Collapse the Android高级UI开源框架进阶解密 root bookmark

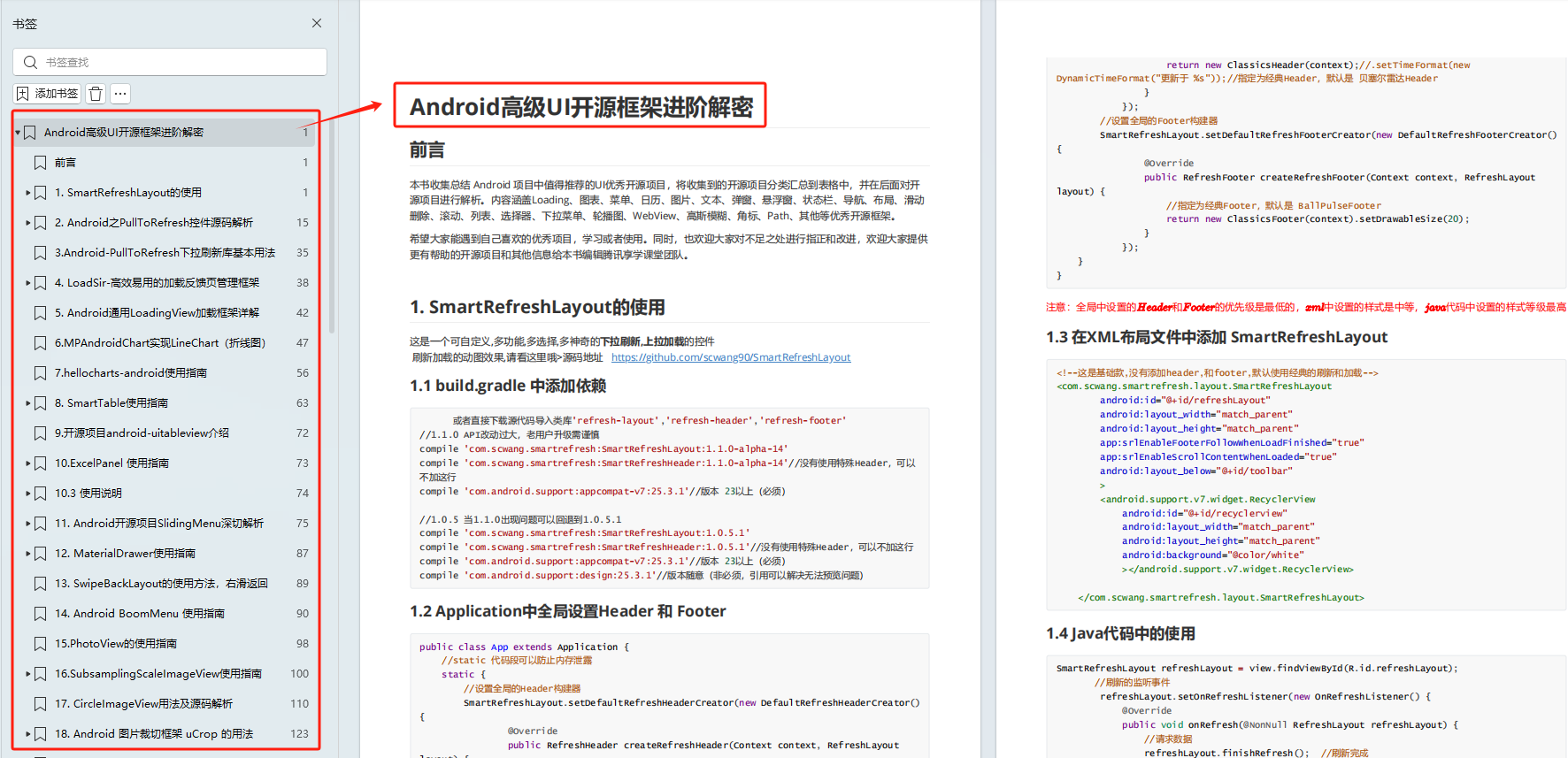(x=18, y=133)
